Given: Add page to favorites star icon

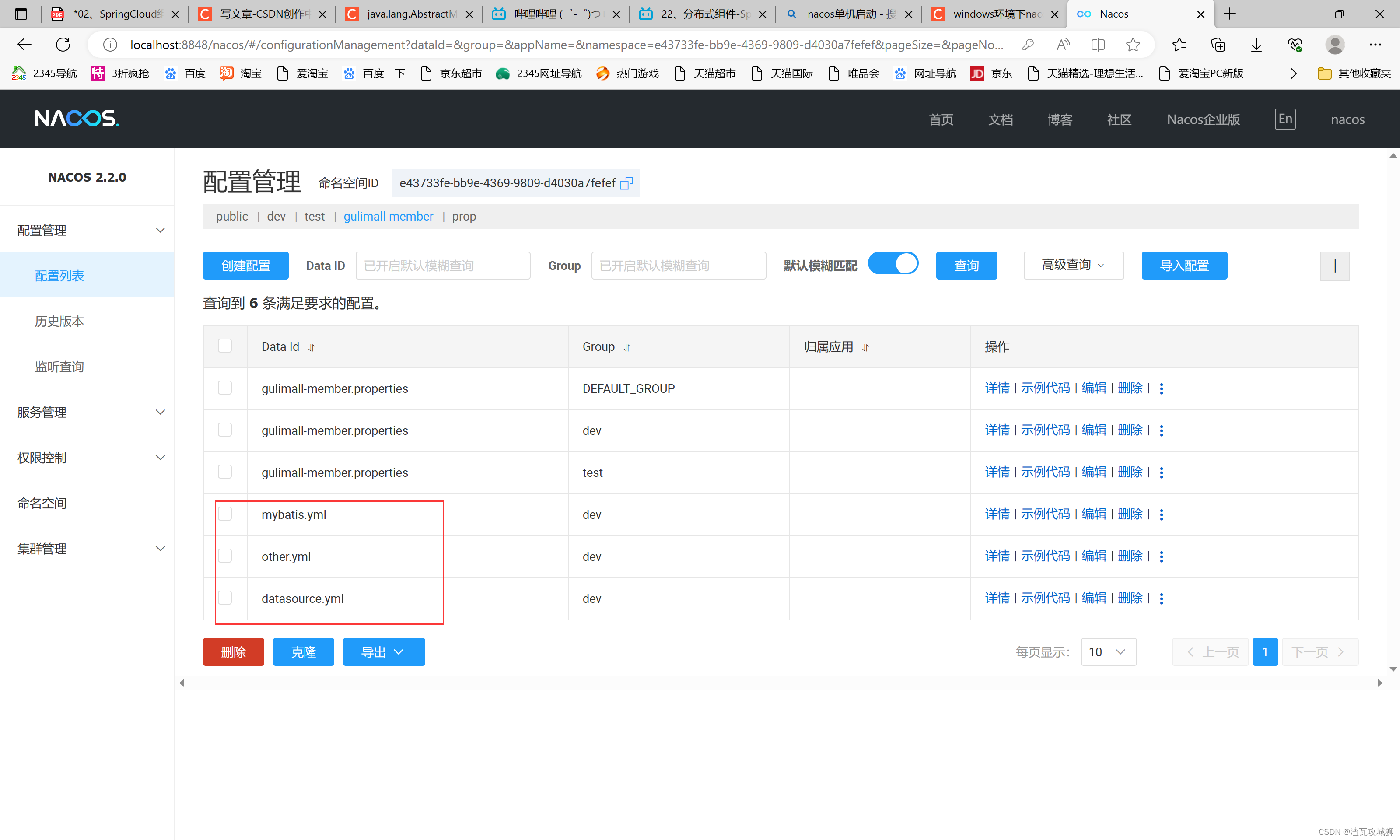Looking at the screenshot, I should (1132, 44).
